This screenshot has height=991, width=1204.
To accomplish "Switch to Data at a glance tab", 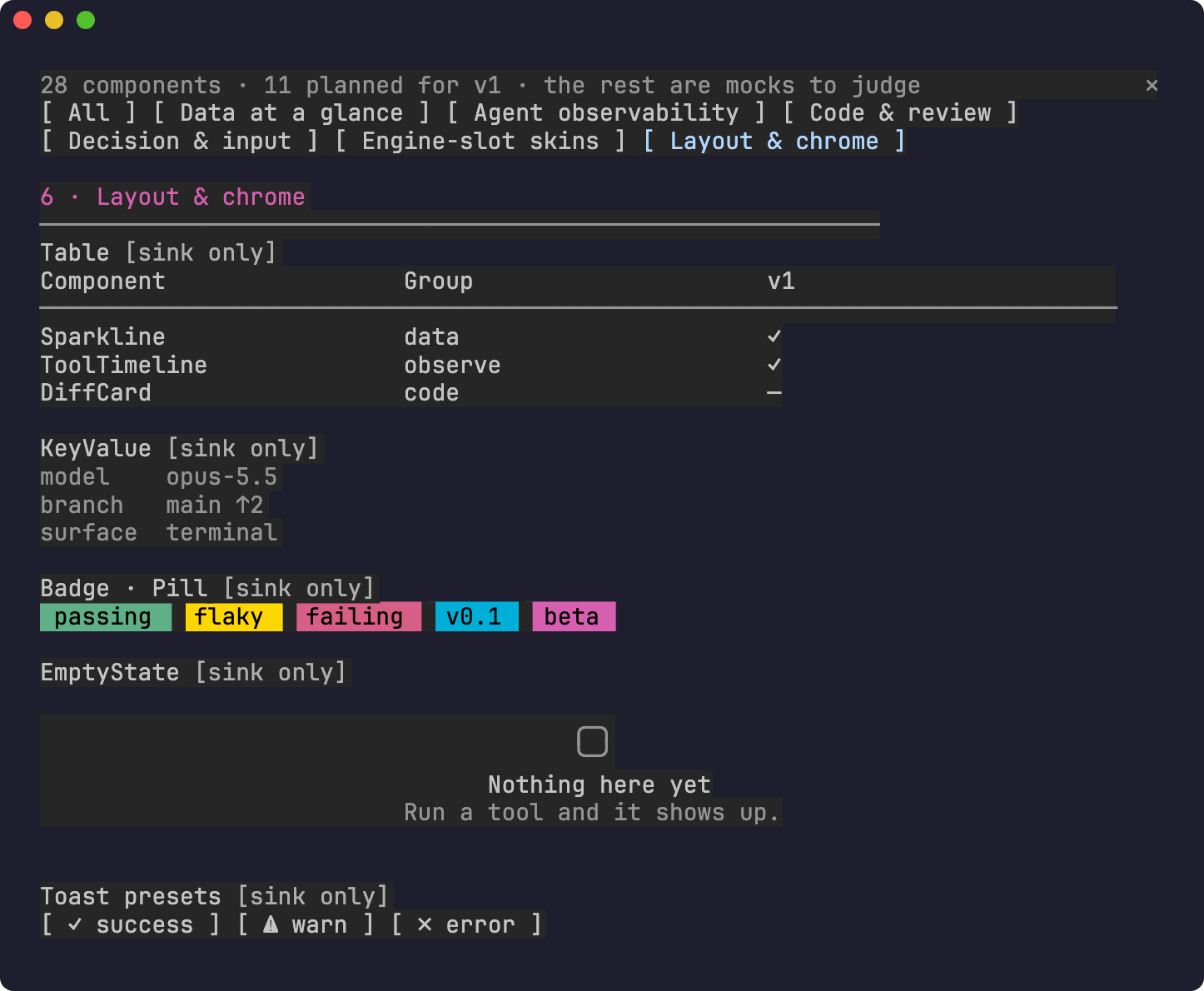I will 291,112.
